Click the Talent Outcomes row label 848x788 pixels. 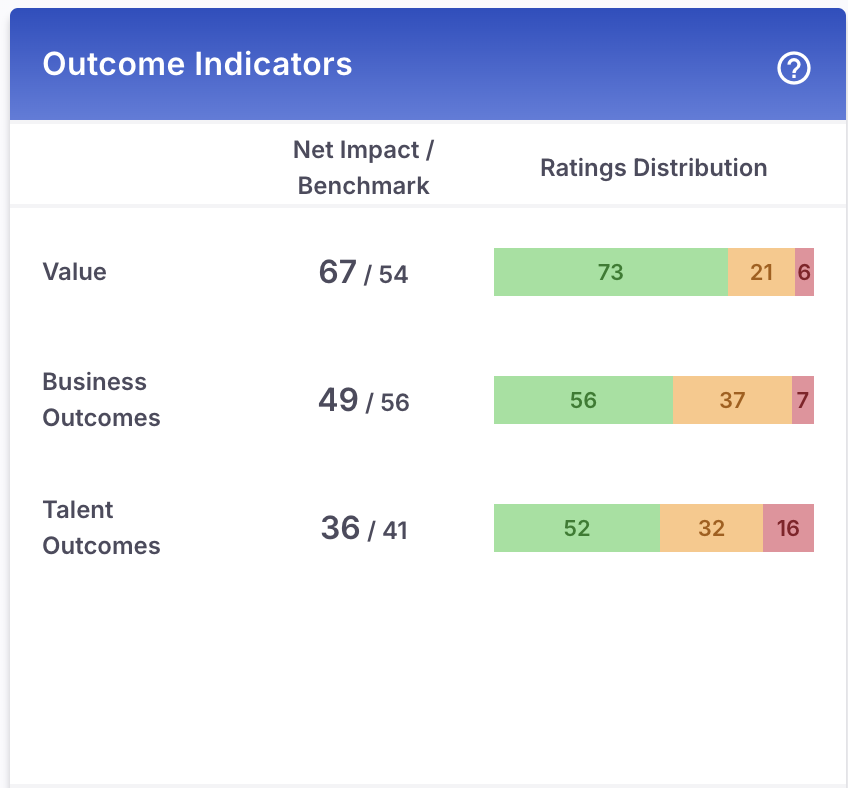[101, 528]
